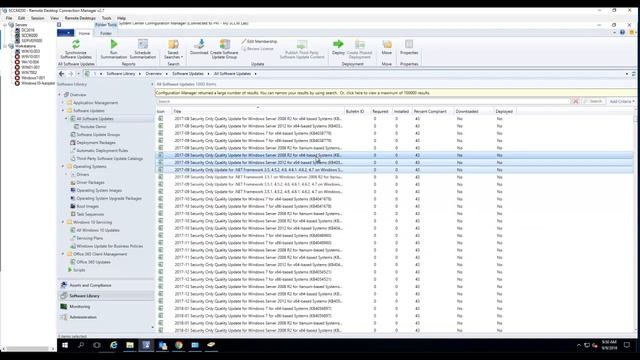Open File Explorer from the taskbar

130,345
